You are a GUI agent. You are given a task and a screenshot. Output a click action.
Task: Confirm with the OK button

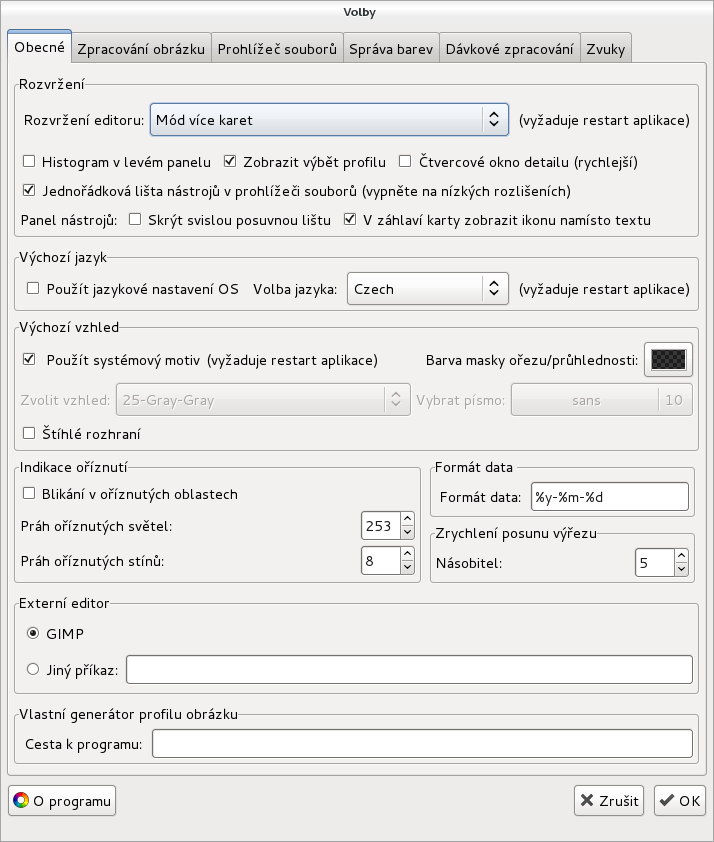click(x=680, y=801)
